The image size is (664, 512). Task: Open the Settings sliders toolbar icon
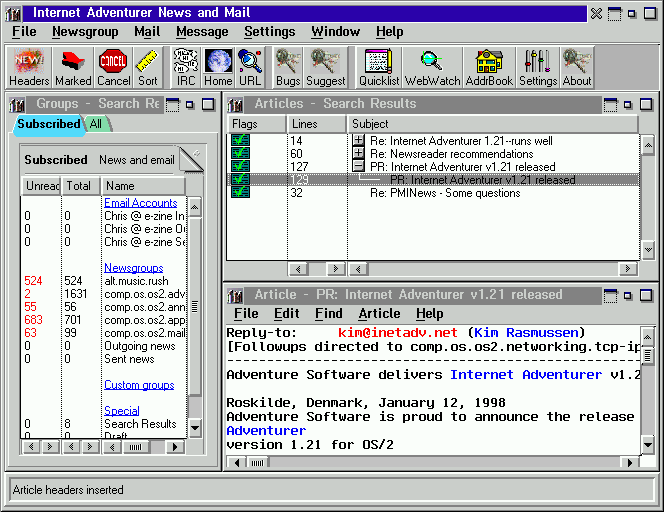click(x=538, y=68)
